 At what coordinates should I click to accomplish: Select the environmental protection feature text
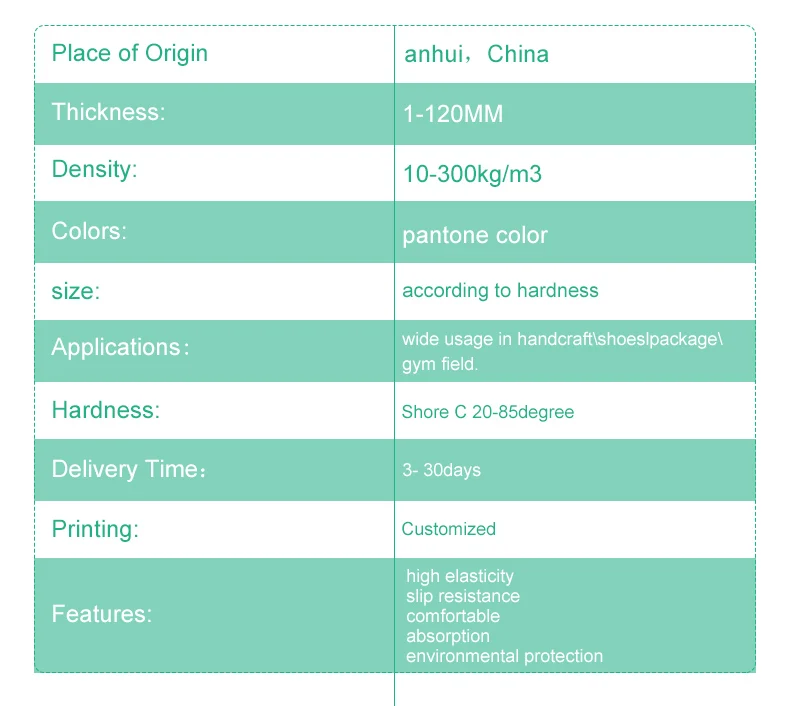pos(504,656)
